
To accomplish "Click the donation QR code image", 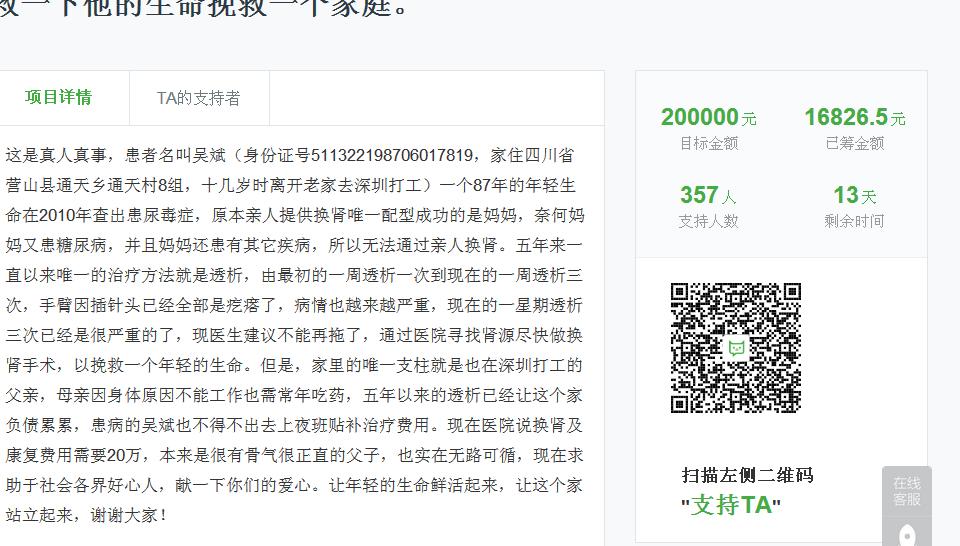I will tap(736, 348).
